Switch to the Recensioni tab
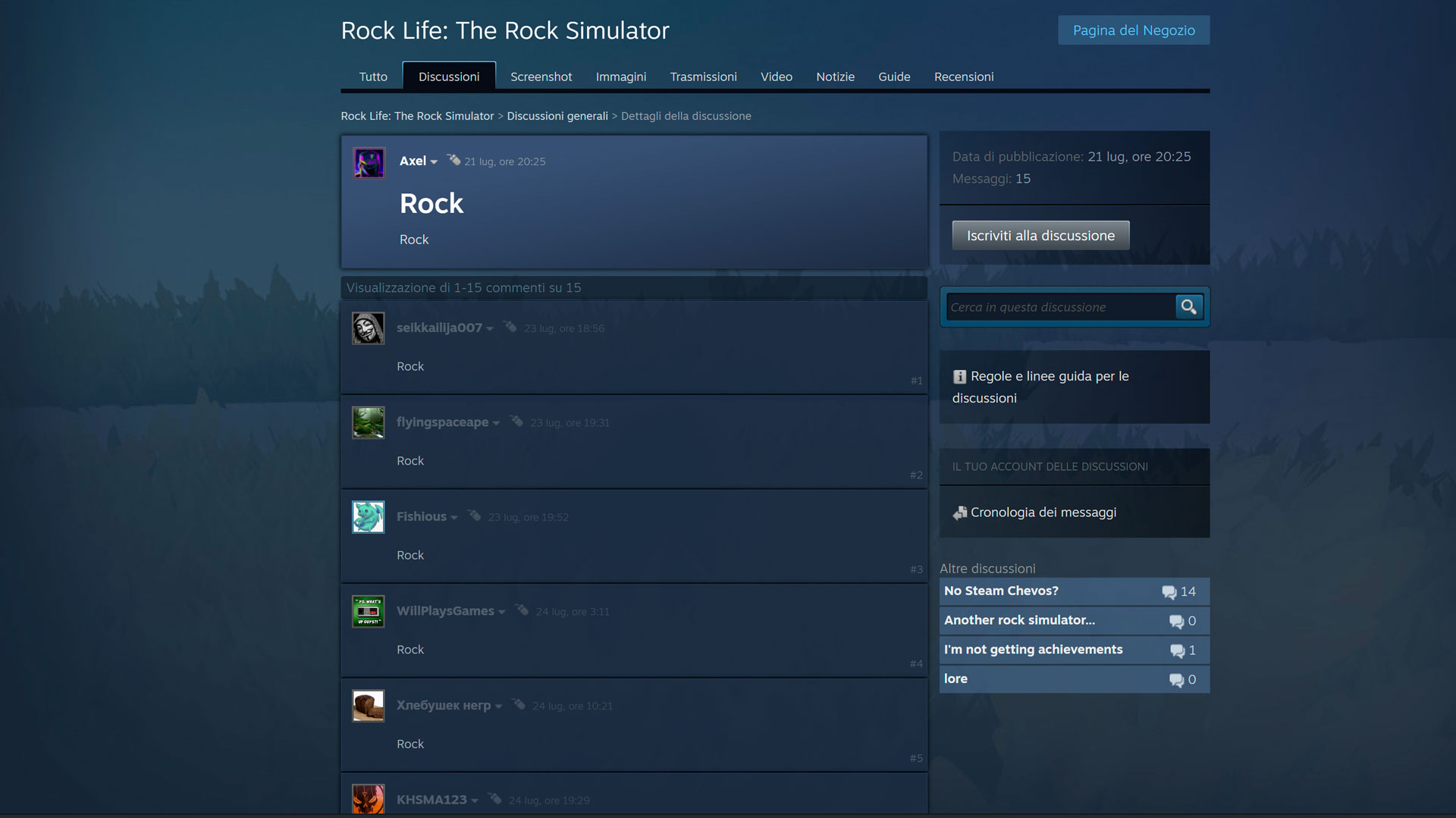The height and width of the screenshot is (818, 1456). pos(963,77)
